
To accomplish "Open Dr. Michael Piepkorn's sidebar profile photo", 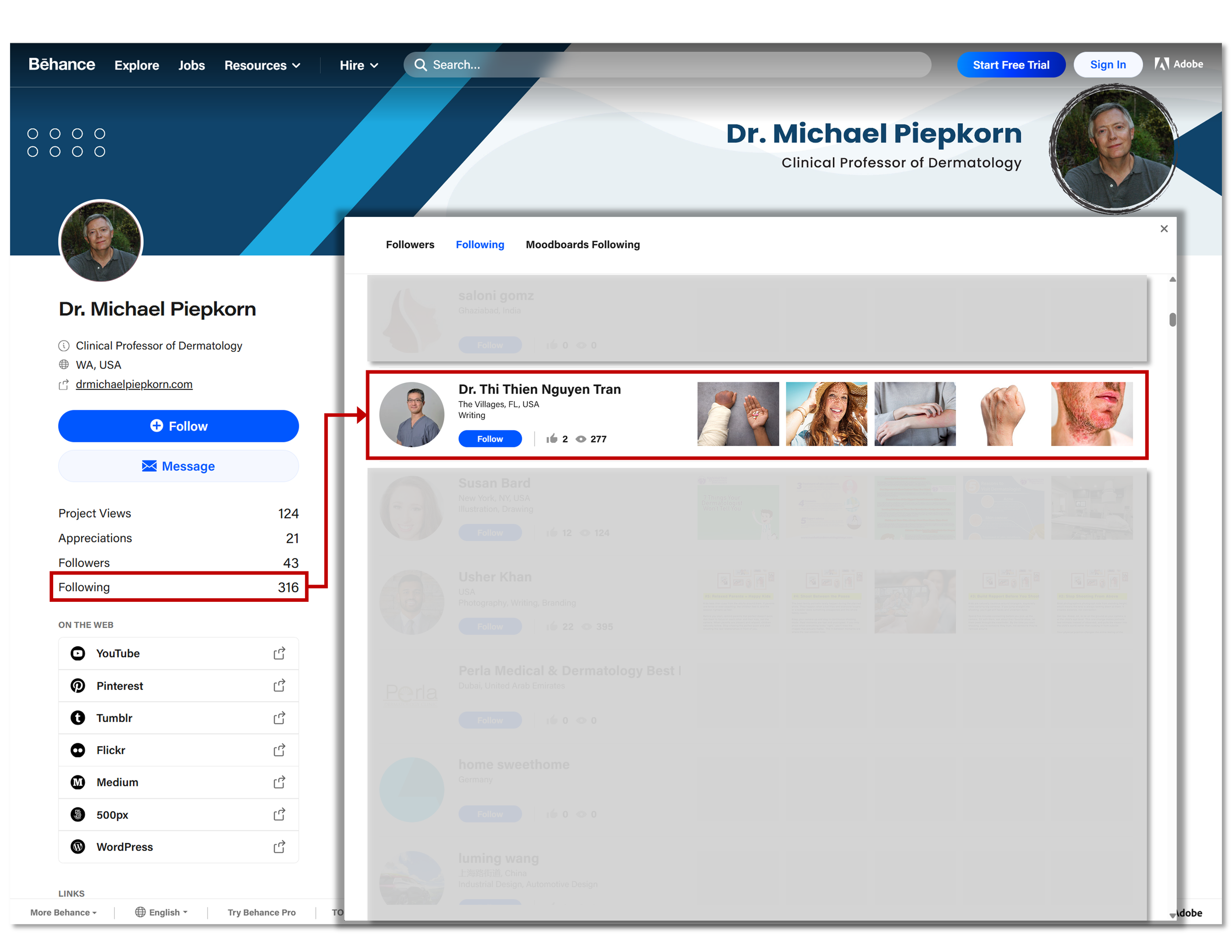I will tap(101, 242).
